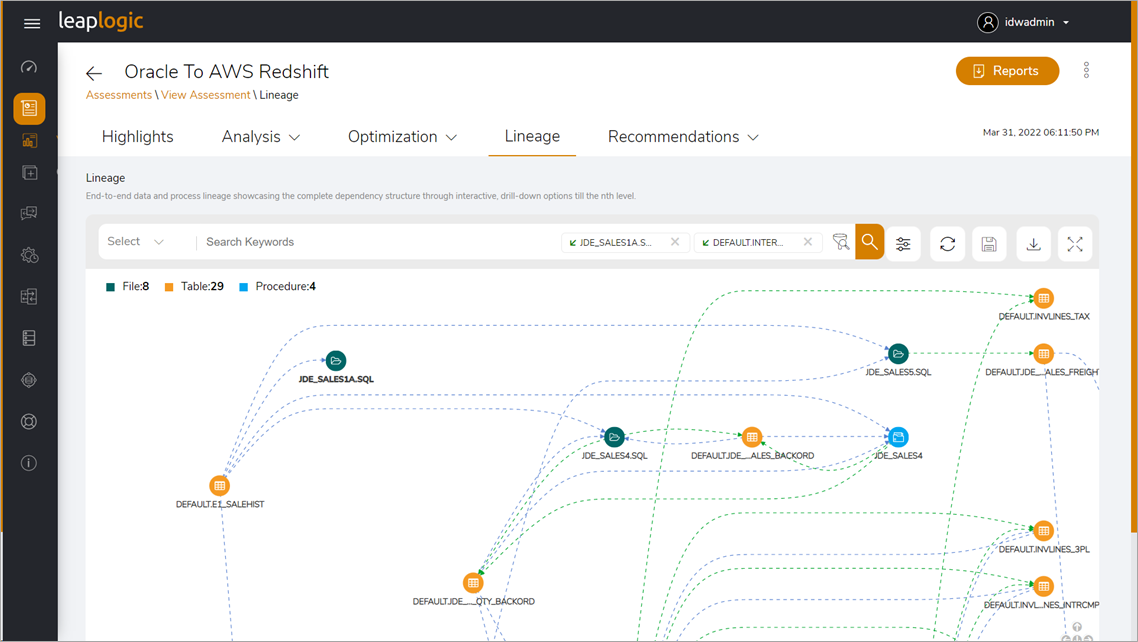
Task: Click the Reports button
Action: (x=1007, y=71)
